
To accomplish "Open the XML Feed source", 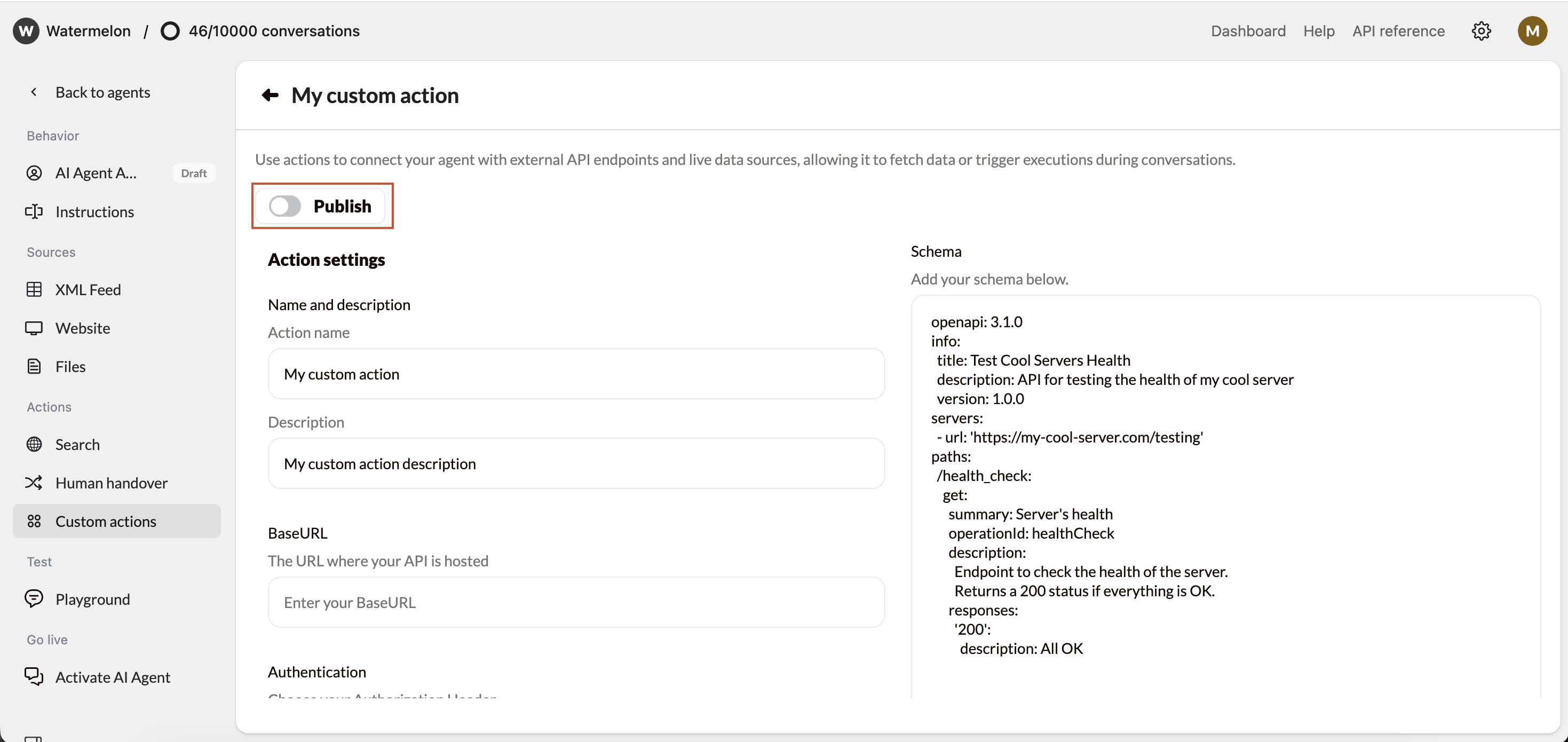I will [34, 289].
